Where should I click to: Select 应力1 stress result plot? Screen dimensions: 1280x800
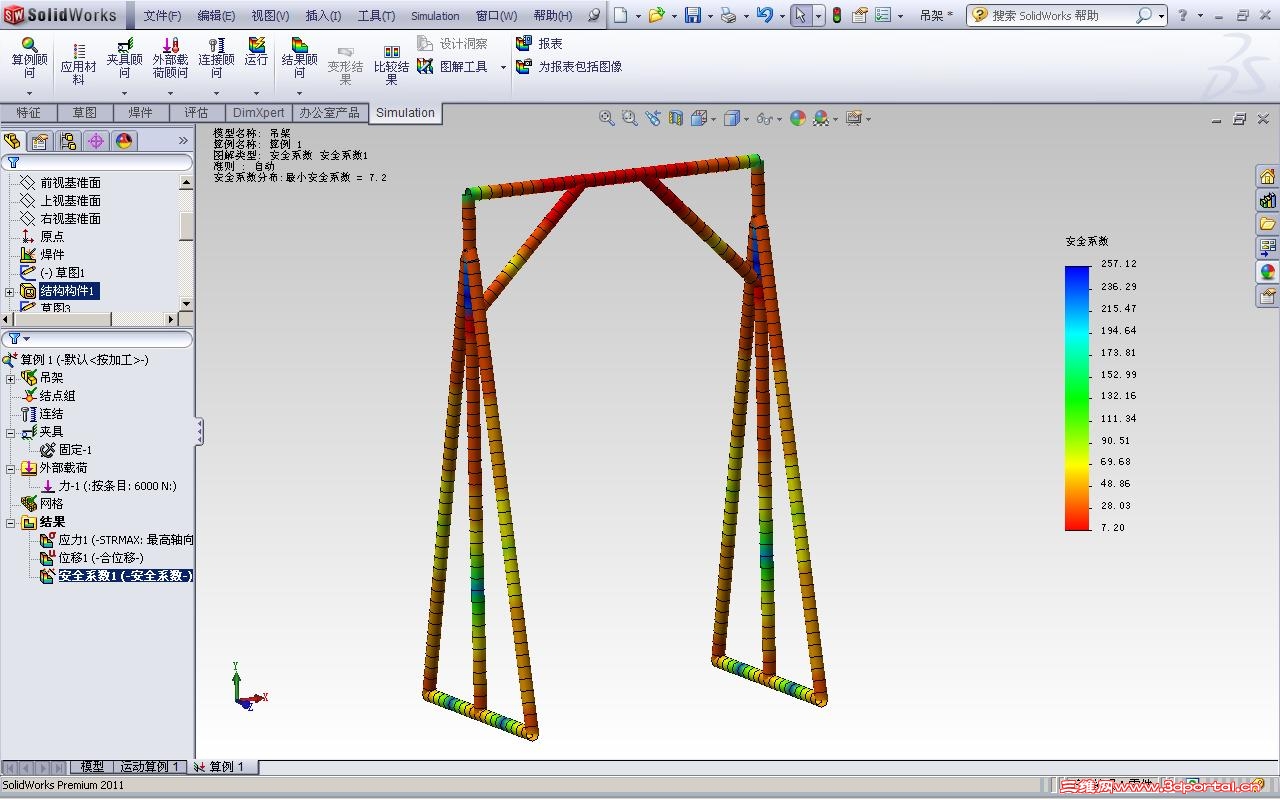[x=118, y=540]
